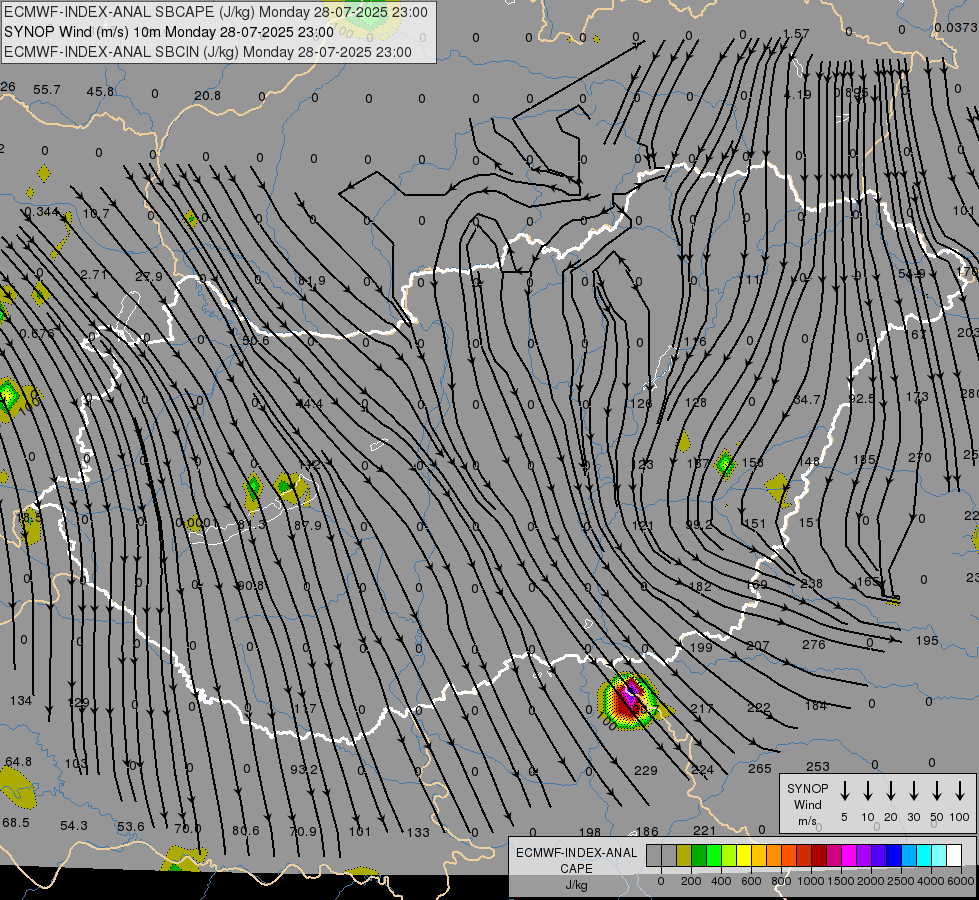Click the map value 84.7
979x900 pixels.
click(807, 400)
